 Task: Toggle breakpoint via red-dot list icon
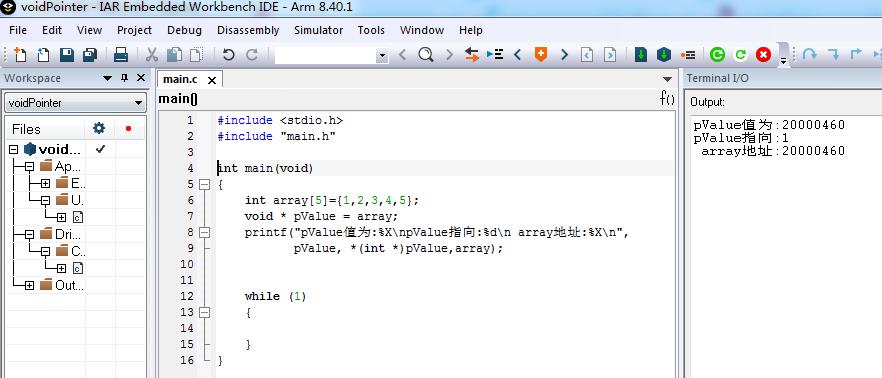pos(687,55)
